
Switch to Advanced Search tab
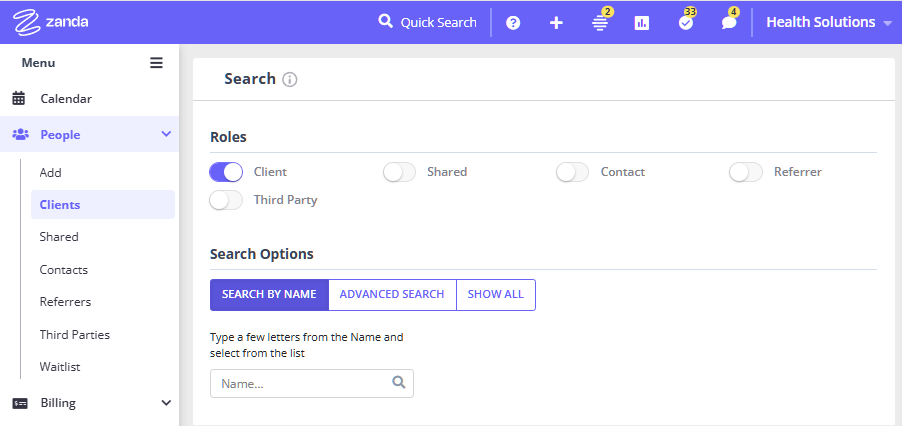pyautogui.click(x=392, y=295)
